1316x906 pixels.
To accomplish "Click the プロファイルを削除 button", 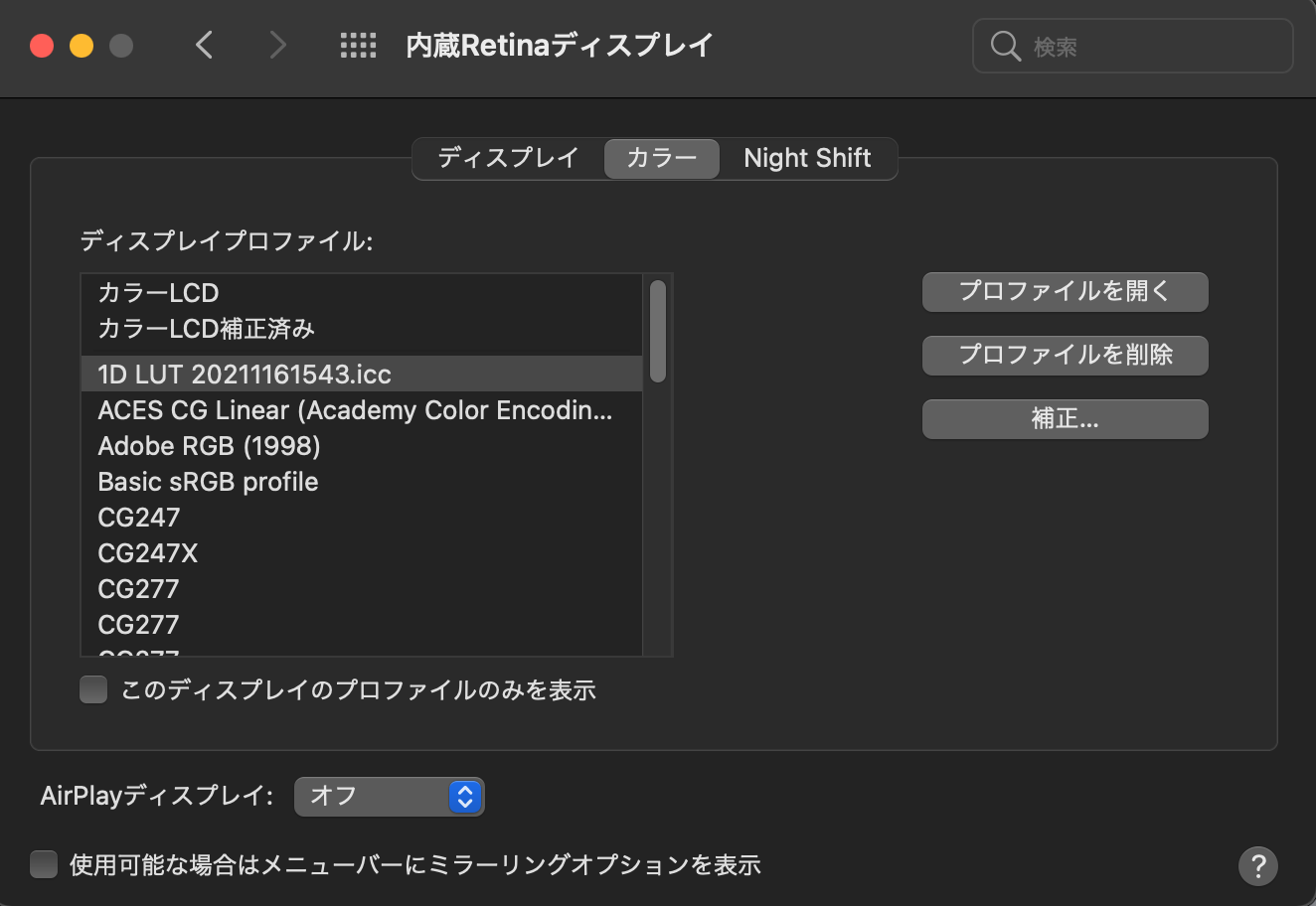I will point(1065,355).
